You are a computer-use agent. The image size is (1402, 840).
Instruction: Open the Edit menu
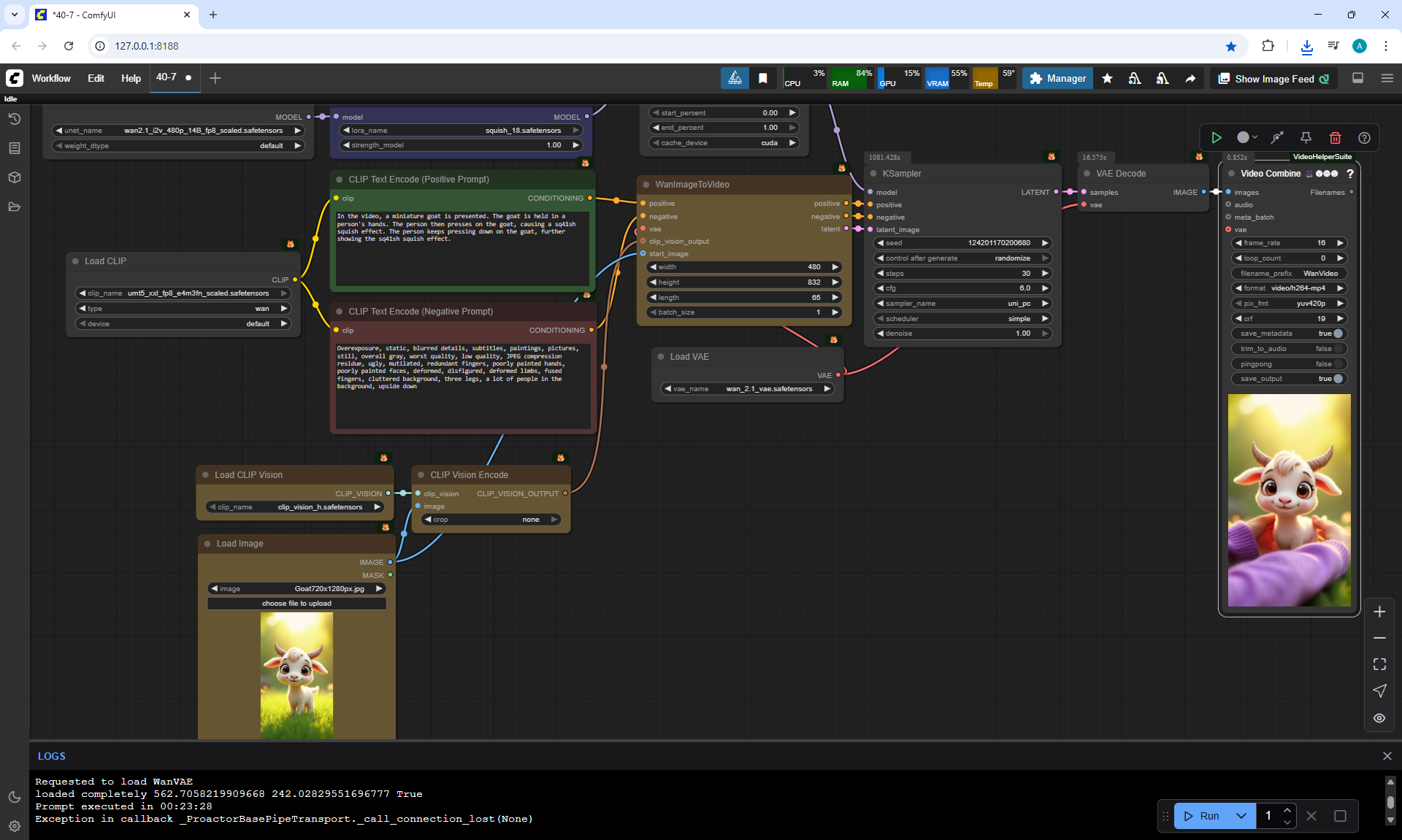tap(96, 79)
